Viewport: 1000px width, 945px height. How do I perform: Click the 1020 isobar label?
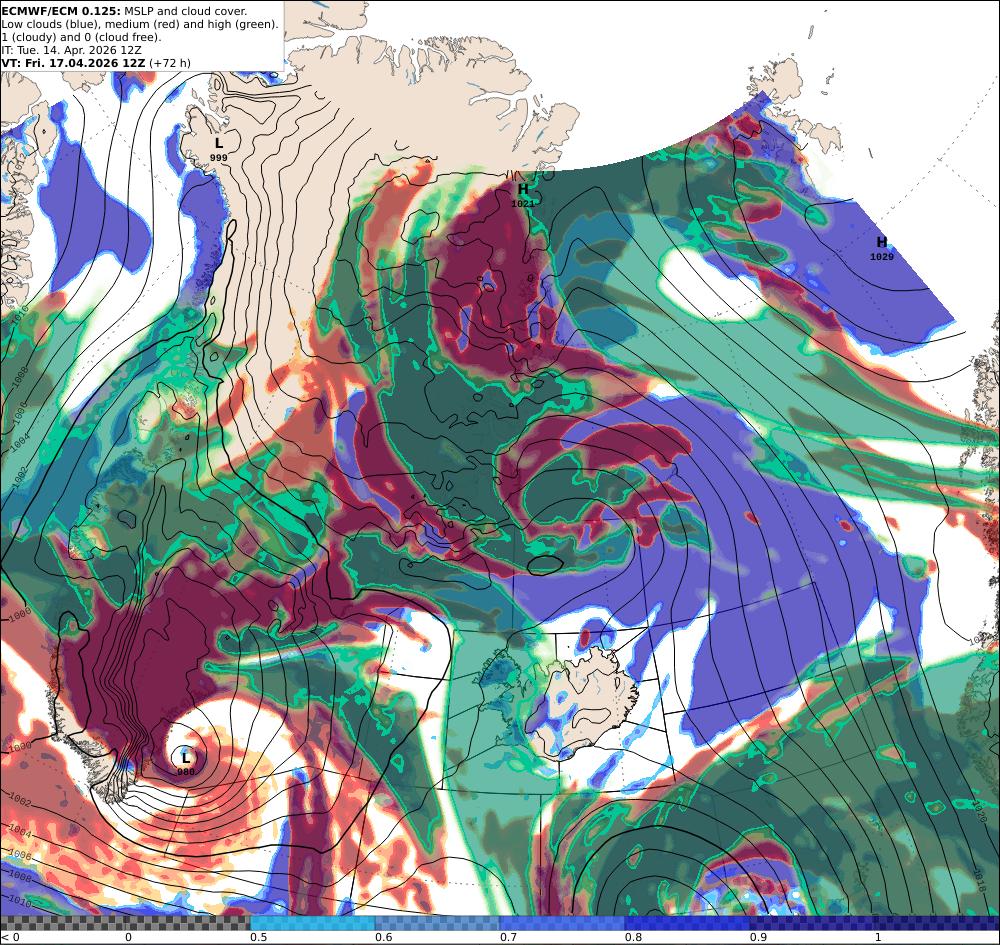tap(978, 811)
